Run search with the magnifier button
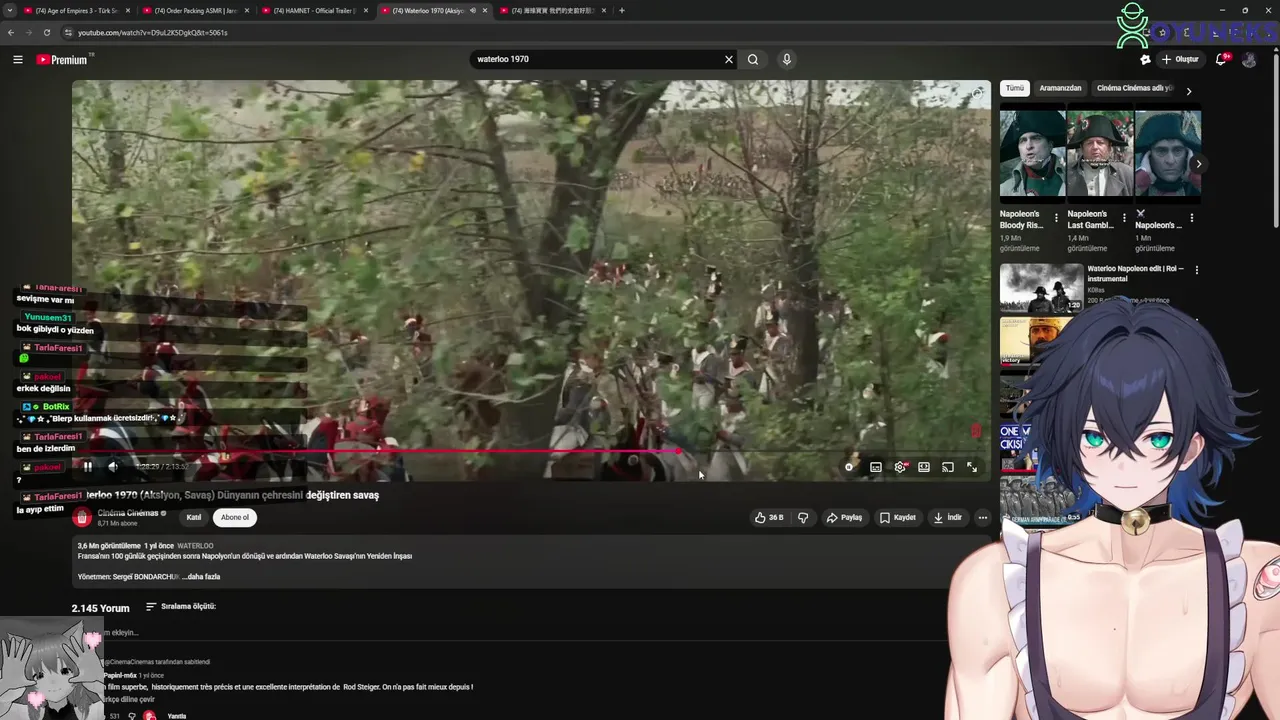Image resolution: width=1280 pixels, height=720 pixels. (x=753, y=59)
